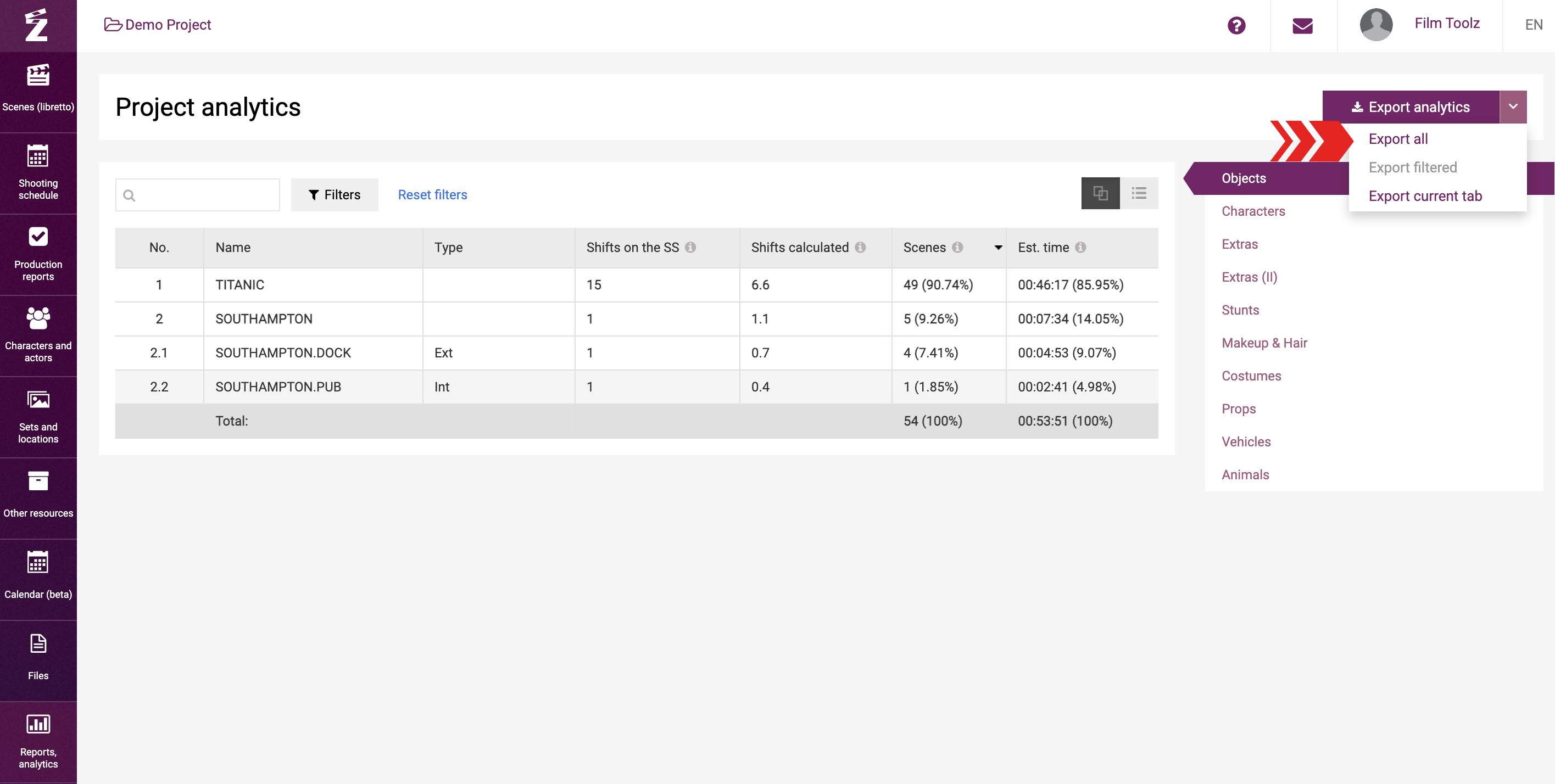Open Film Toolz user menu
Image resolution: width=1555 pixels, height=784 pixels.
1446,24
